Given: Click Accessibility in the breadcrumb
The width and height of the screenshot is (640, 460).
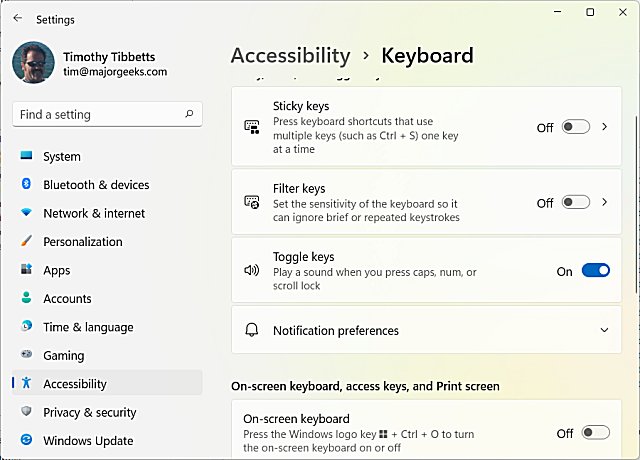Looking at the screenshot, I should pyautogui.click(x=290, y=56).
